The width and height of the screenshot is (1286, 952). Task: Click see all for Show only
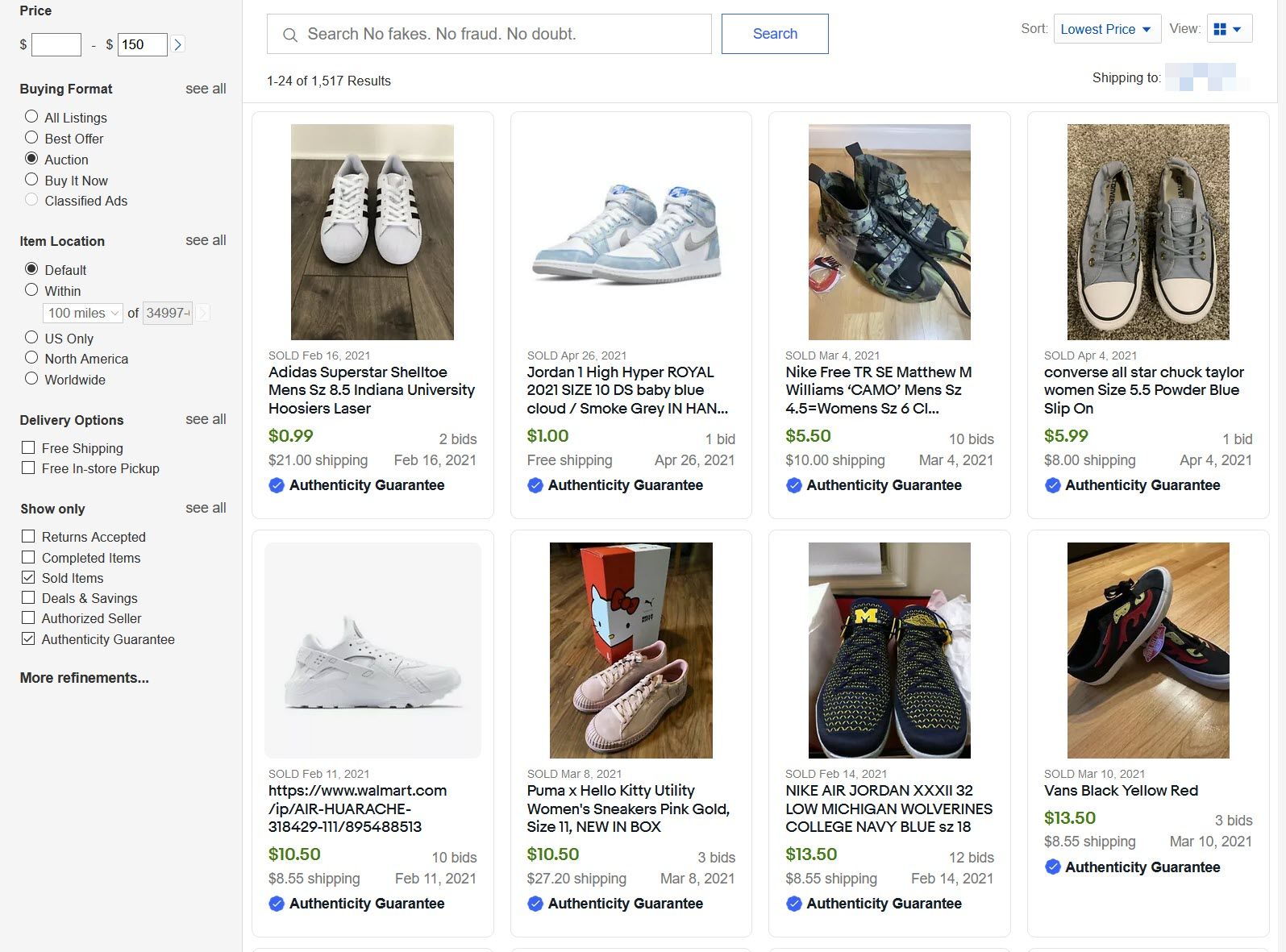pos(206,508)
